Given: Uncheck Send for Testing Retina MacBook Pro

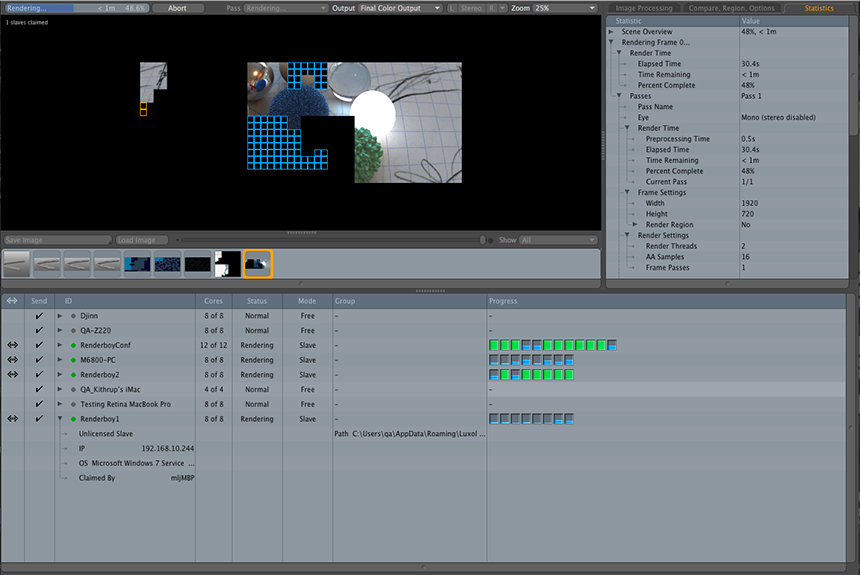Looking at the screenshot, I should pyautogui.click(x=39, y=404).
